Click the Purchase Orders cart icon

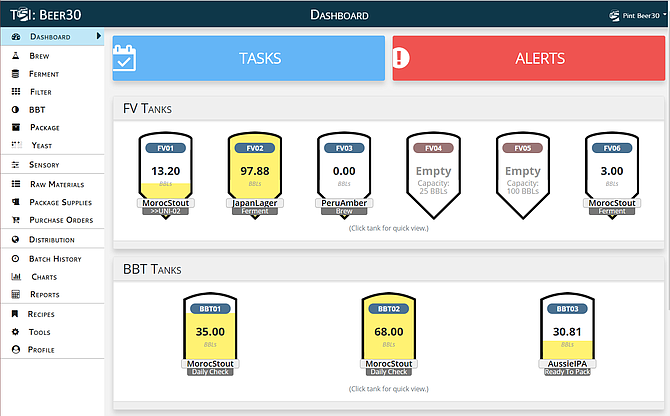(x=16, y=220)
